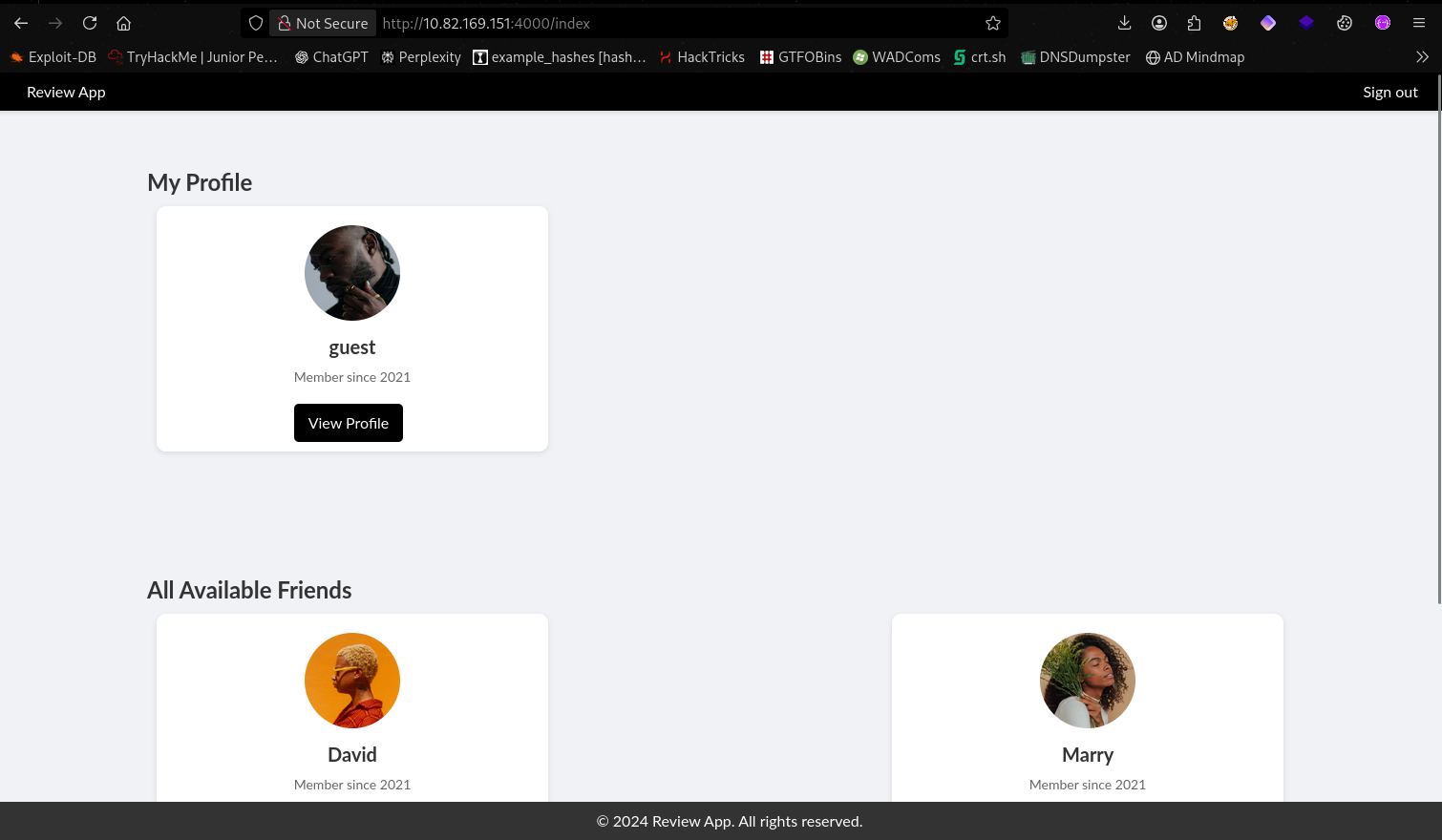Open the HackTricks bookmark
1442x840 pixels.
tap(701, 57)
